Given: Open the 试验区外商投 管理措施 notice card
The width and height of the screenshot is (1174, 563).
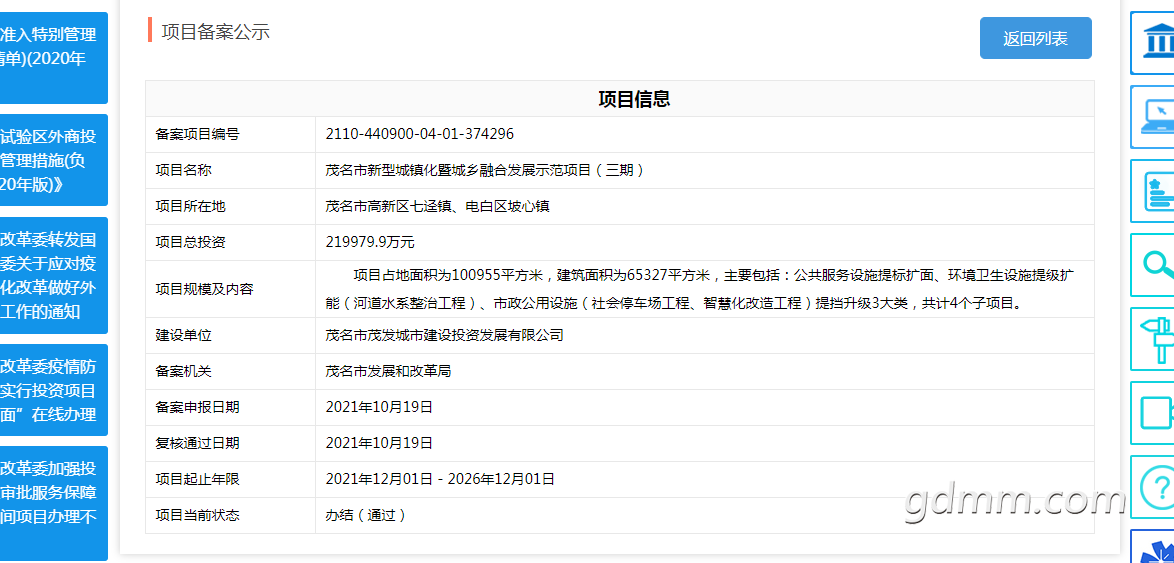Looking at the screenshot, I should click(x=53, y=160).
